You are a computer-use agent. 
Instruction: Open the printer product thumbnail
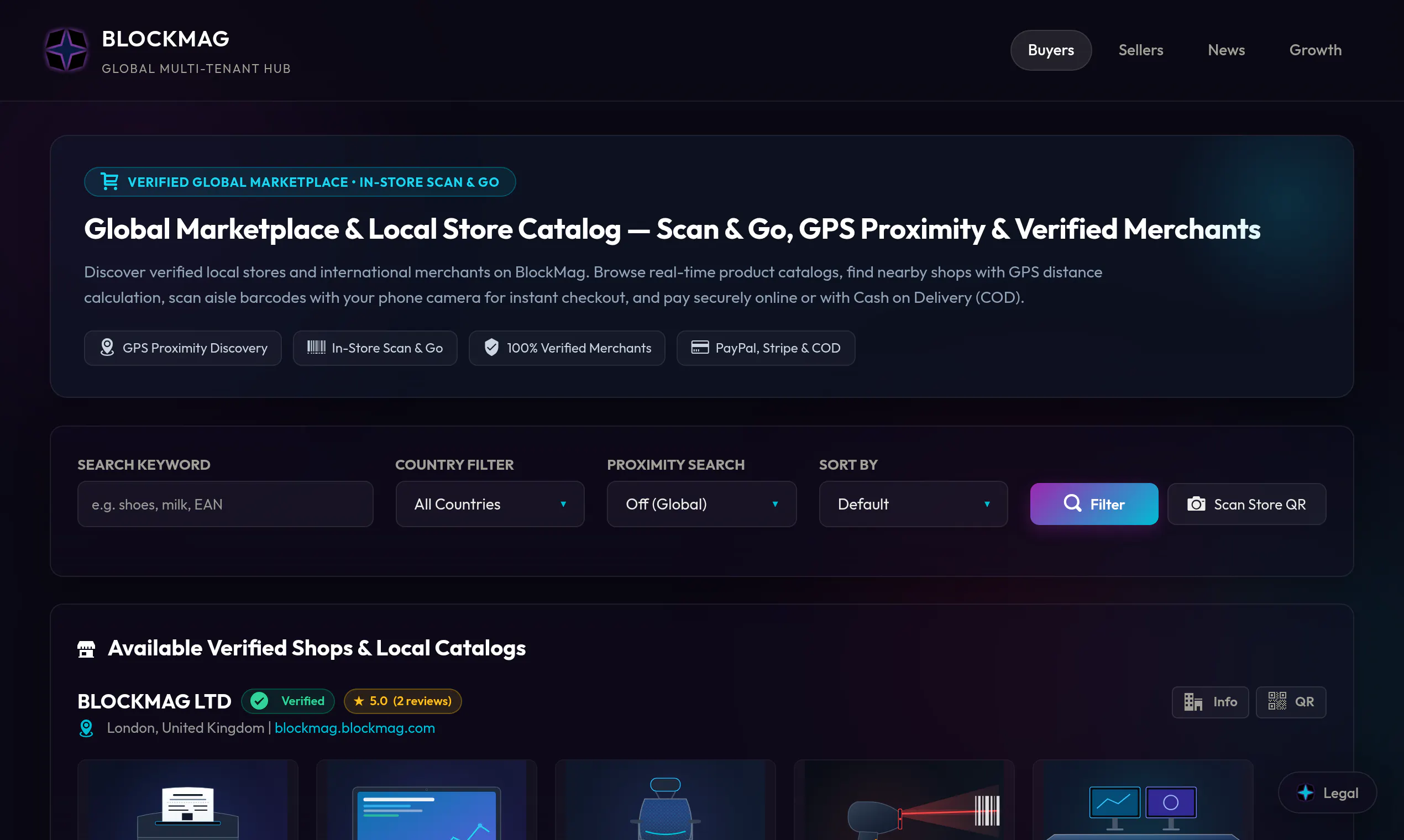(188, 800)
